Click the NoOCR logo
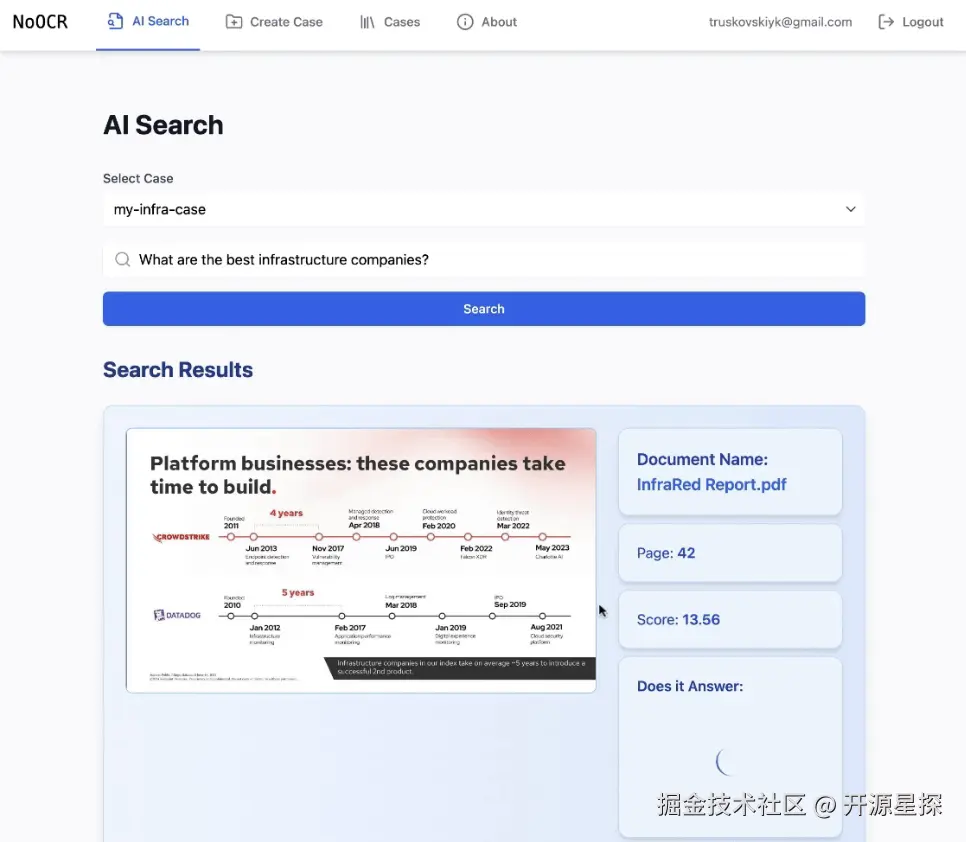This screenshot has width=966, height=842. 39,21
